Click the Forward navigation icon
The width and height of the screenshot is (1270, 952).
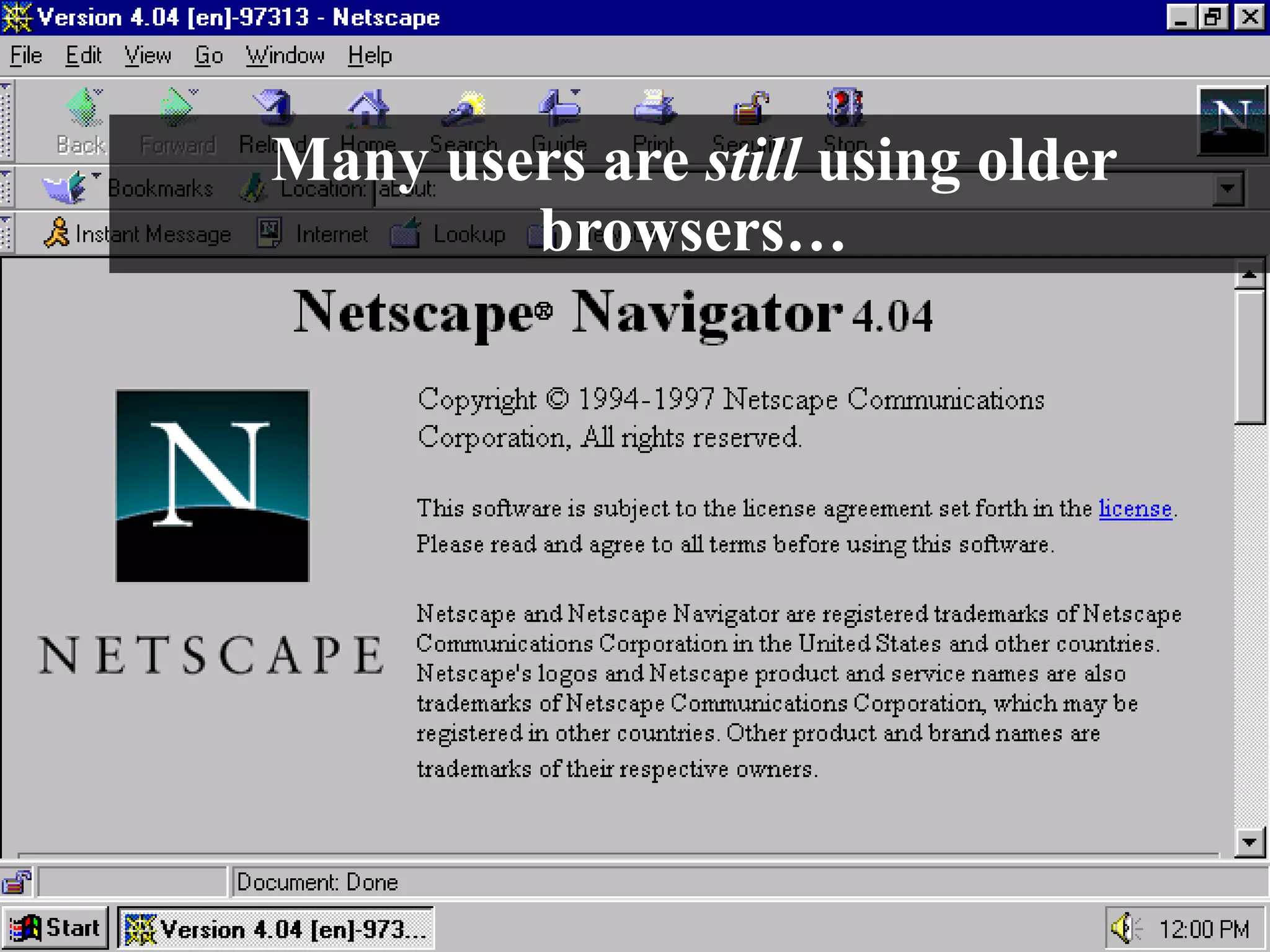[177, 107]
